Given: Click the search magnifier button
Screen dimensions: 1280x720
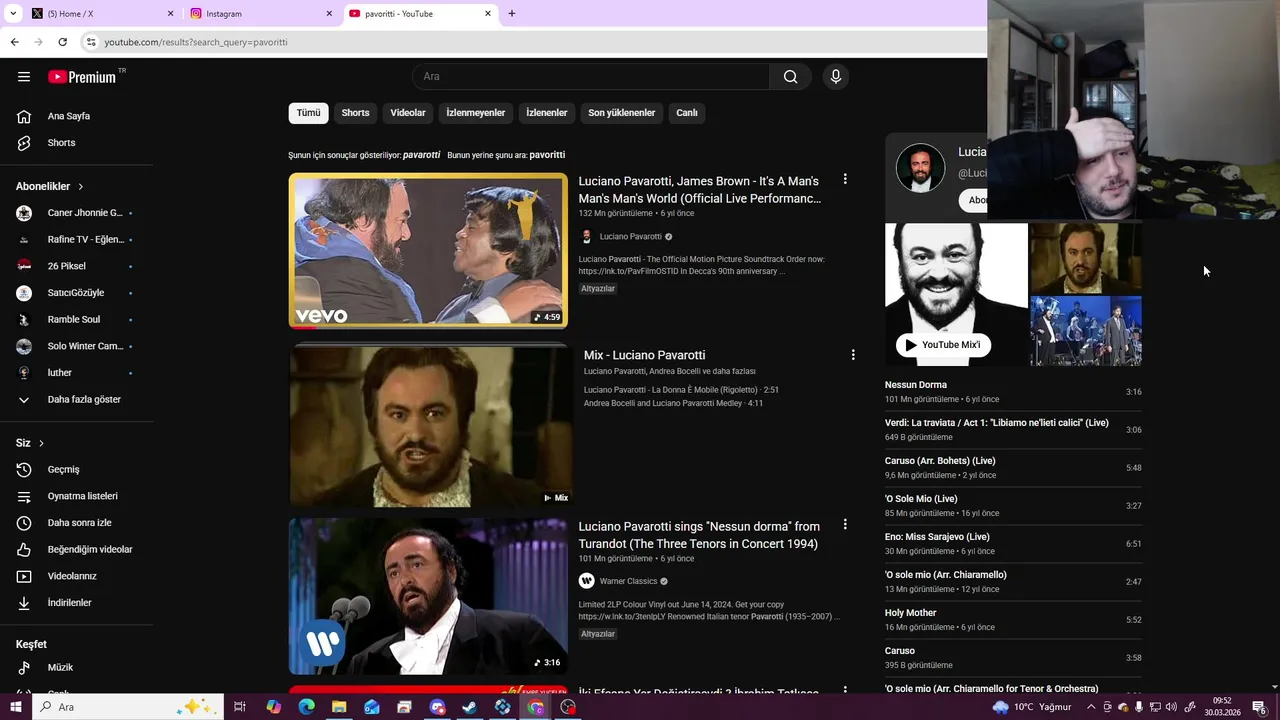Looking at the screenshot, I should point(790,77).
